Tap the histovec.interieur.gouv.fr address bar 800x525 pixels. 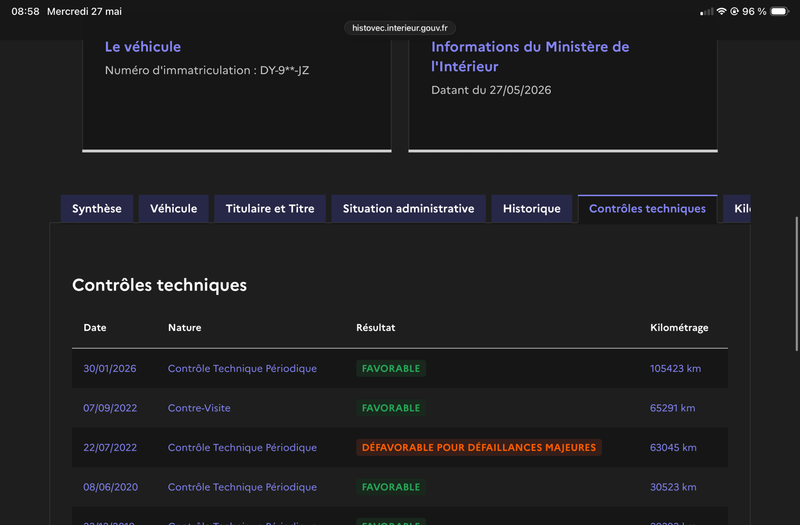(400, 28)
